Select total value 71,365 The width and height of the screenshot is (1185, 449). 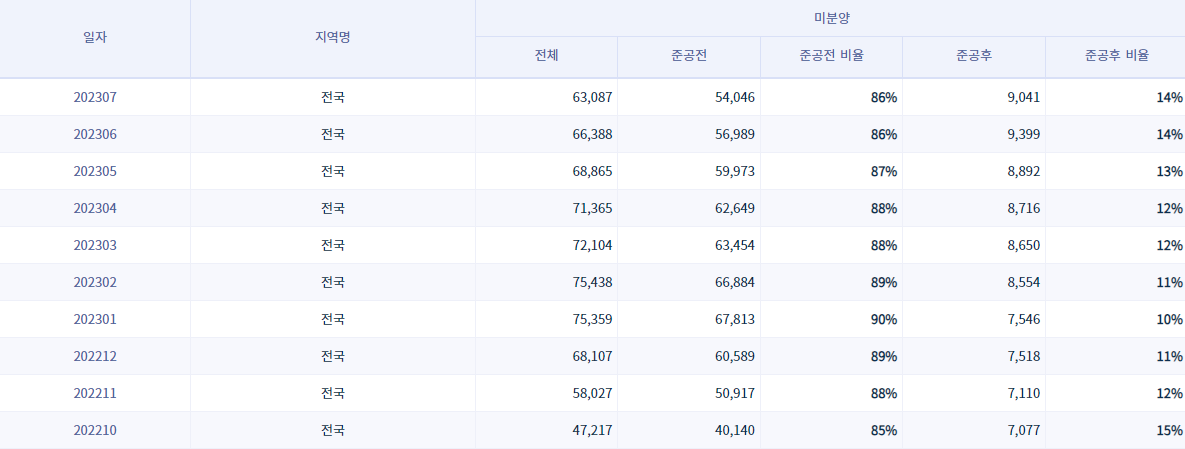tap(592, 208)
